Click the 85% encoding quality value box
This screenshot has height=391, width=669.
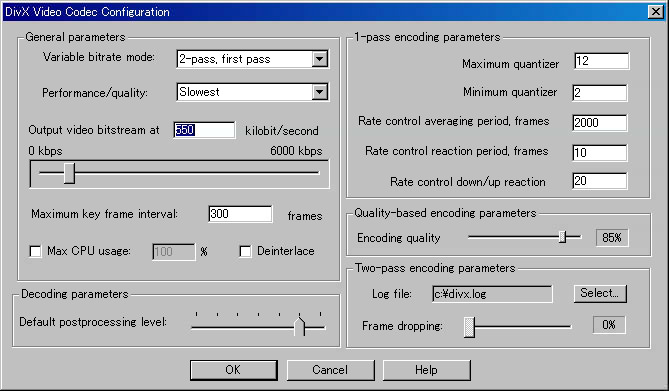pos(612,238)
